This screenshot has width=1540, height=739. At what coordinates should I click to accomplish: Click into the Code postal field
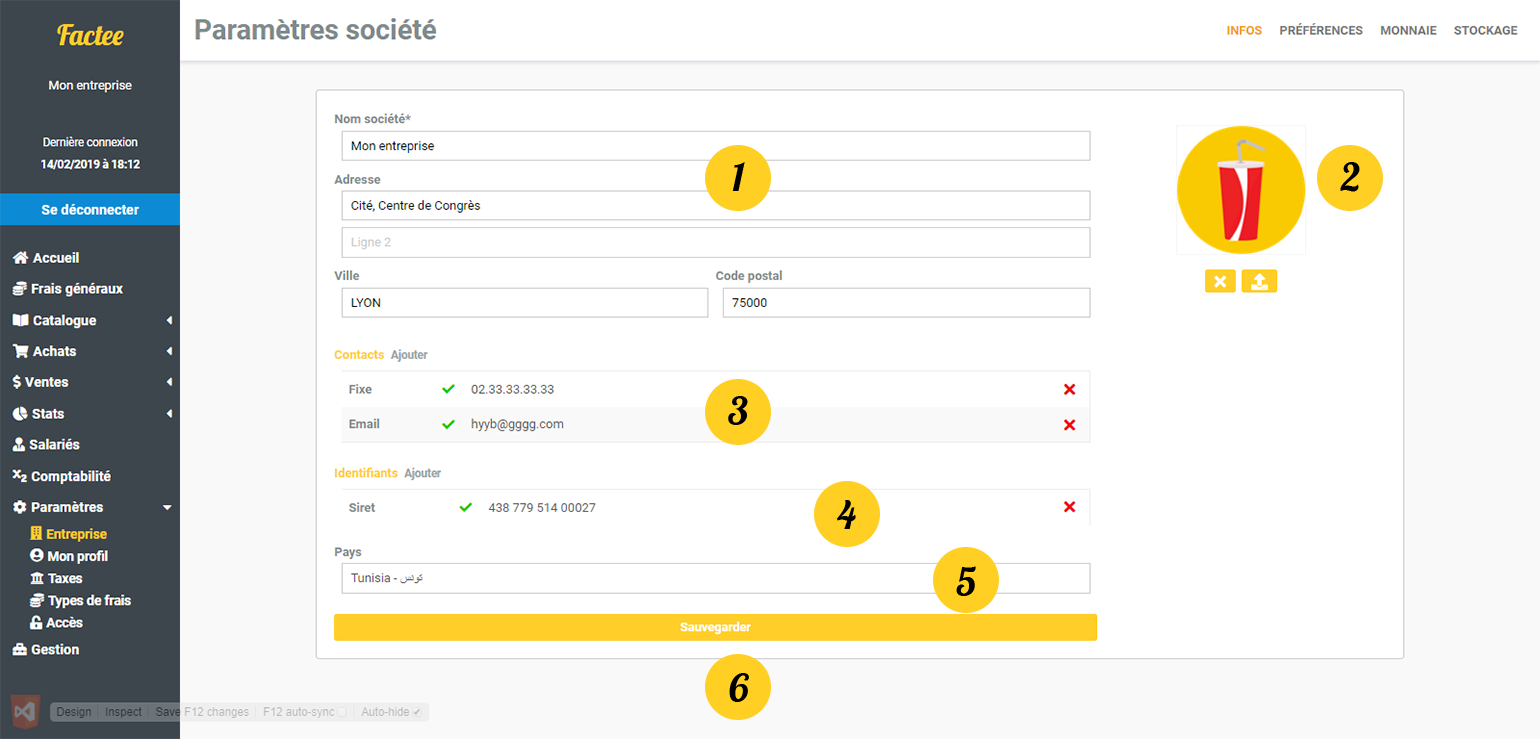click(906, 303)
